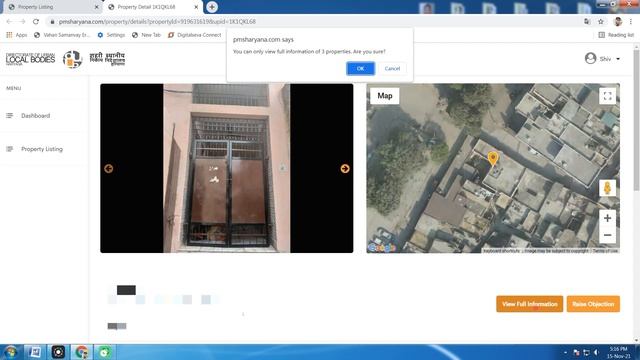Open the Chrome three-dot menu
640x360 pixels.
coord(631,22)
